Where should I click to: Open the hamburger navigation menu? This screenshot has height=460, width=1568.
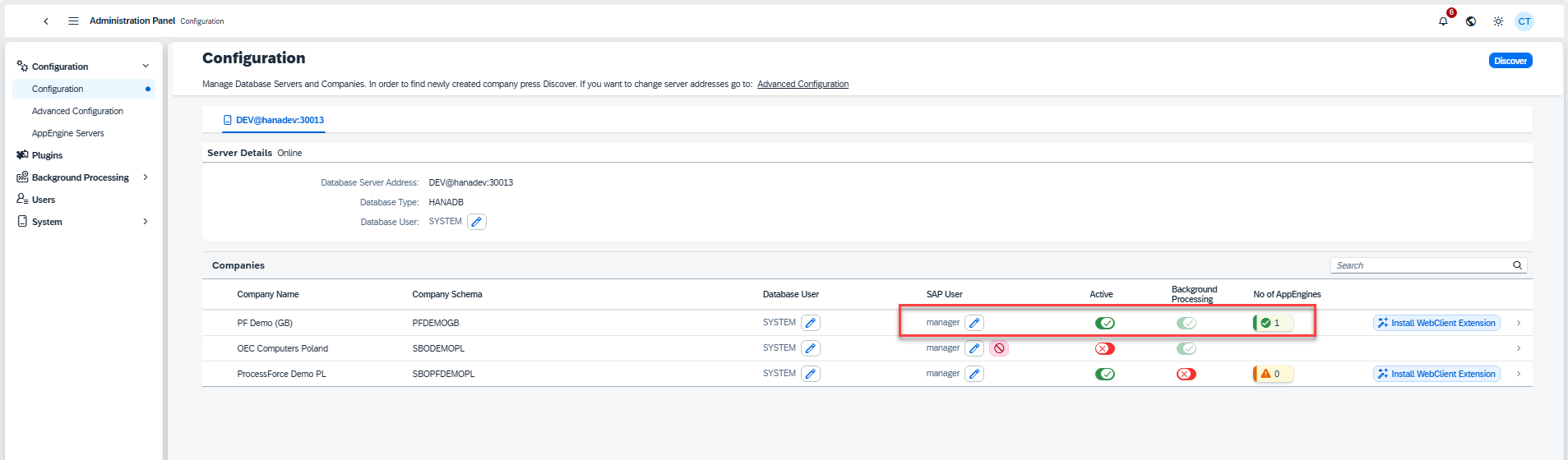[73, 21]
